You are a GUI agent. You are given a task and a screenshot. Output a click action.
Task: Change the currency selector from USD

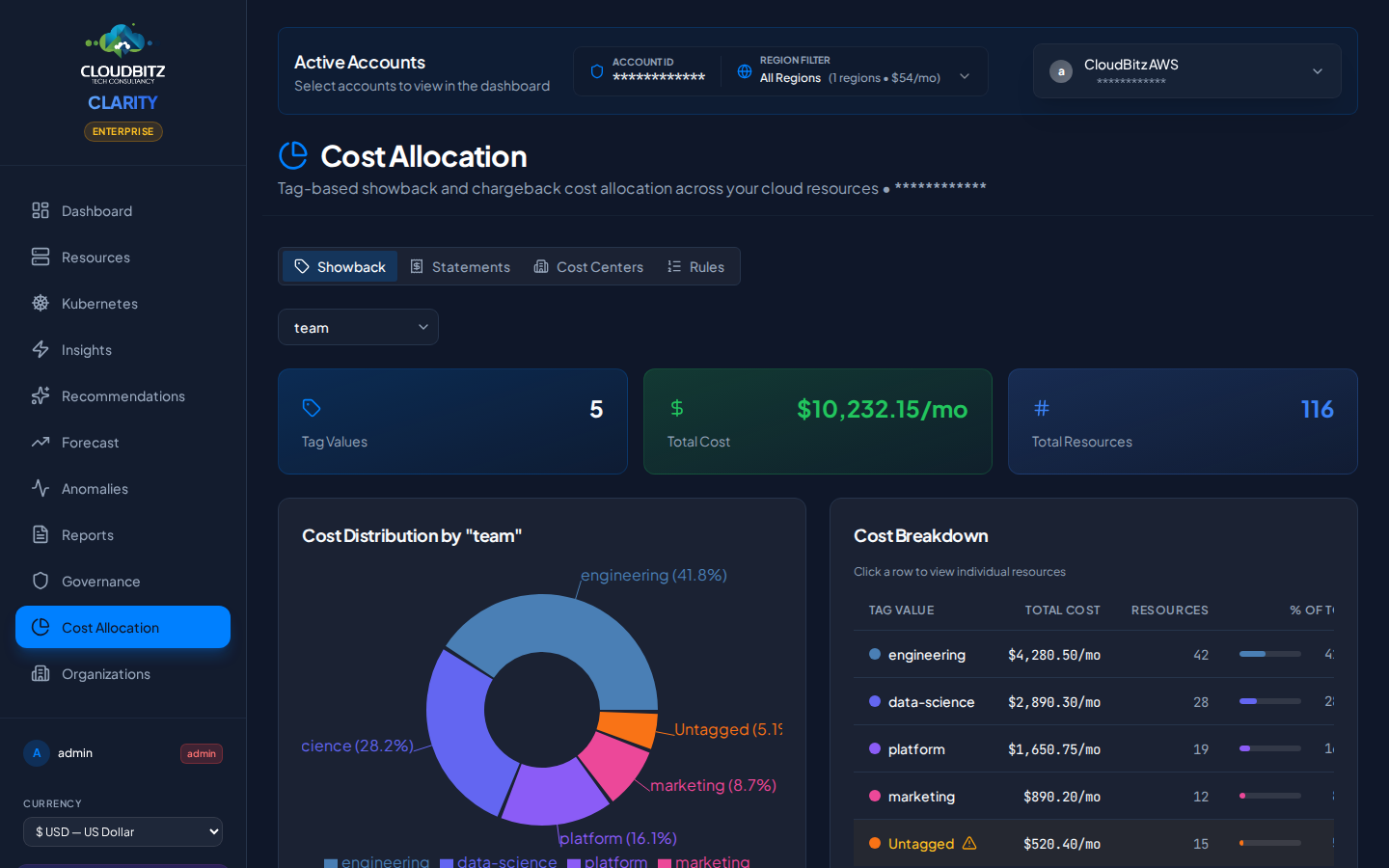123,831
